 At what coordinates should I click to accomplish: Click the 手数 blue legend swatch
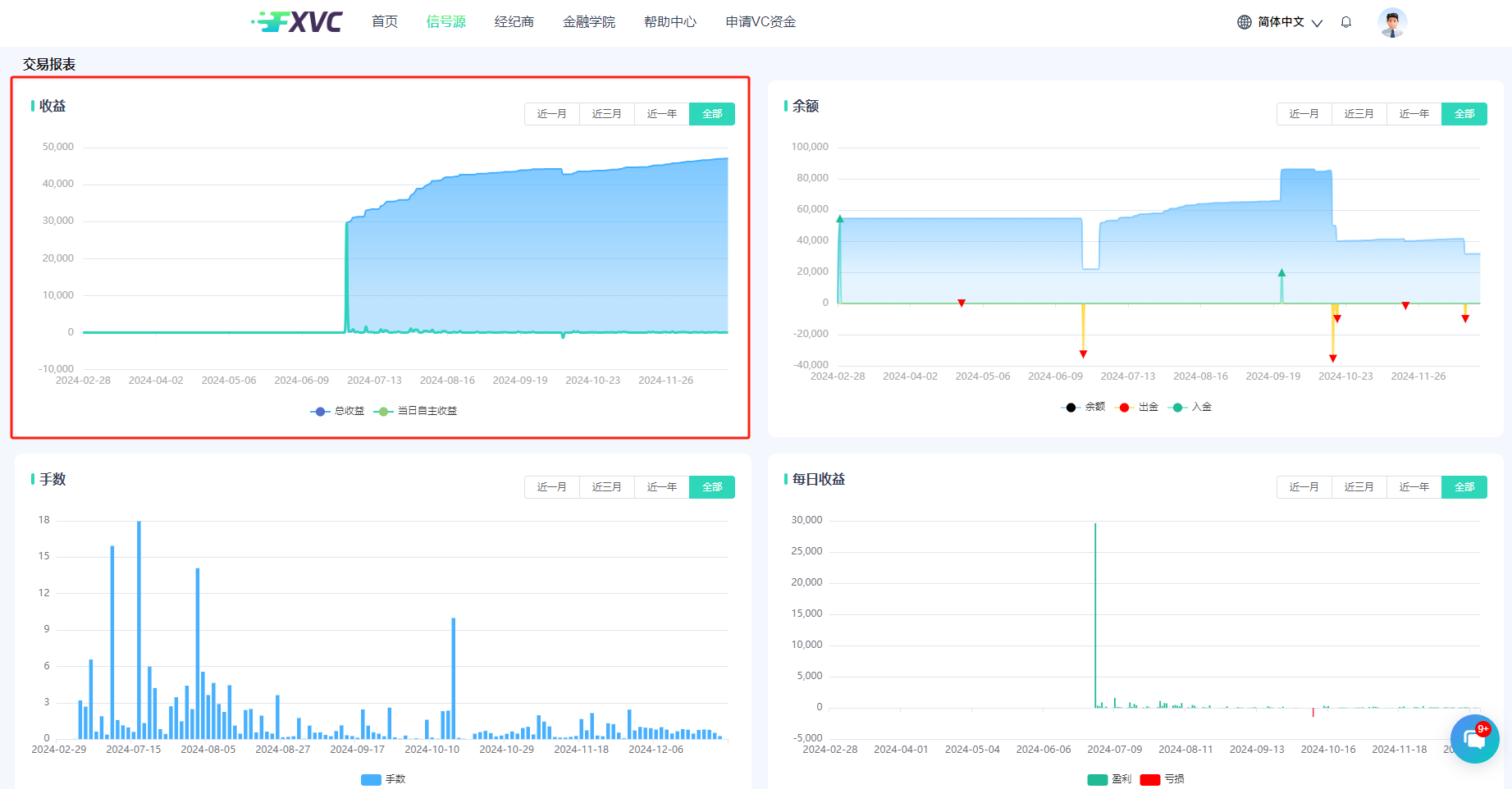(x=371, y=779)
